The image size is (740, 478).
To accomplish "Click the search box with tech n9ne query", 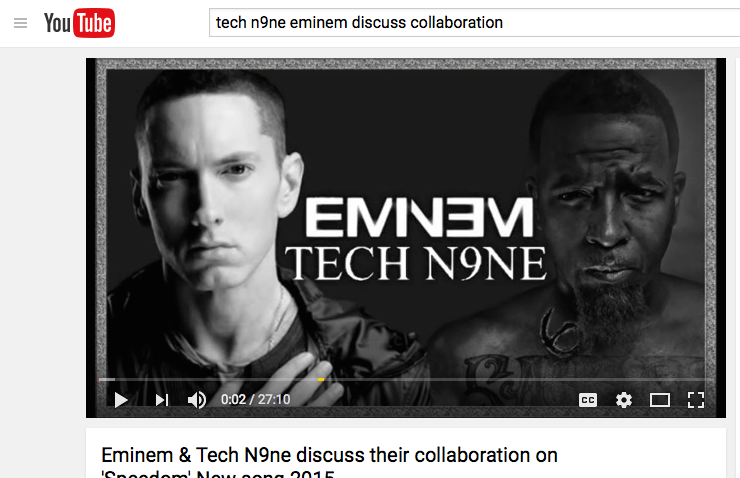I will click(474, 22).
